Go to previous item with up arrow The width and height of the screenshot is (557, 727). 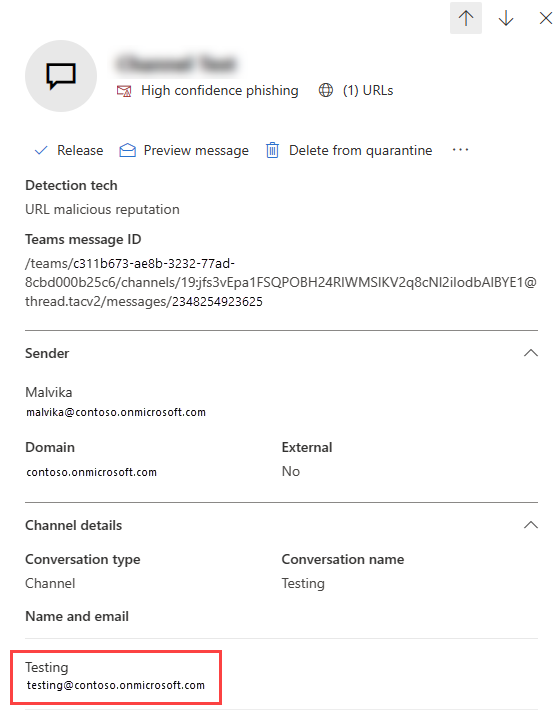pos(466,18)
